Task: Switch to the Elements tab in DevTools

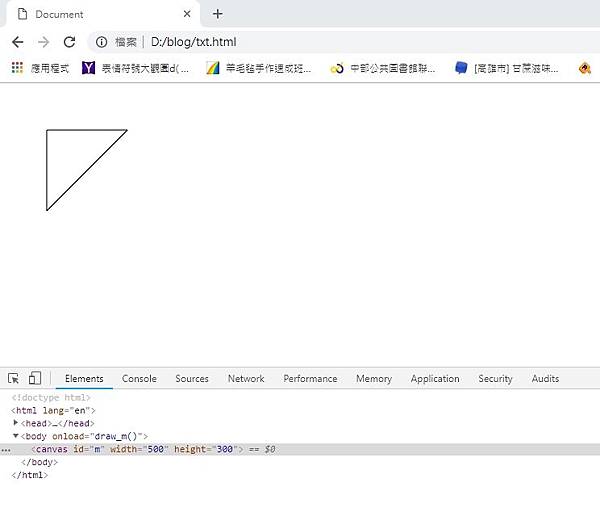Action: tap(84, 379)
